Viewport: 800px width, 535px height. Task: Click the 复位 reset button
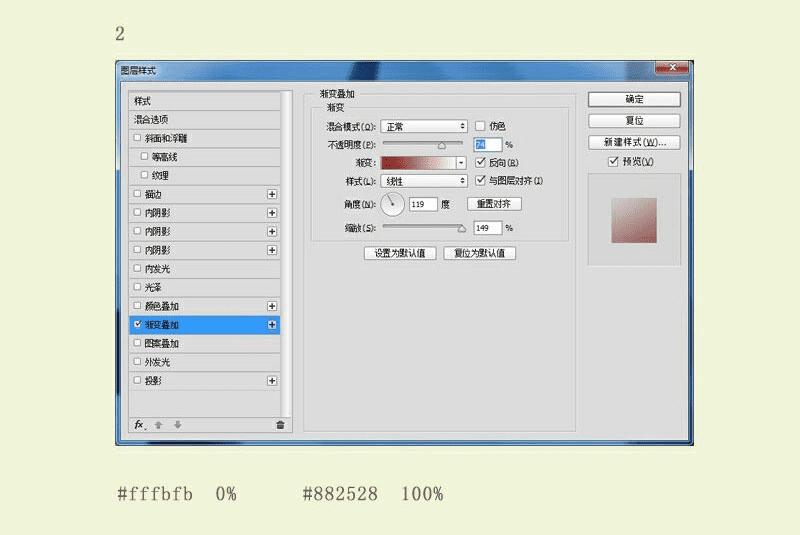pyautogui.click(x=634, y=121)
